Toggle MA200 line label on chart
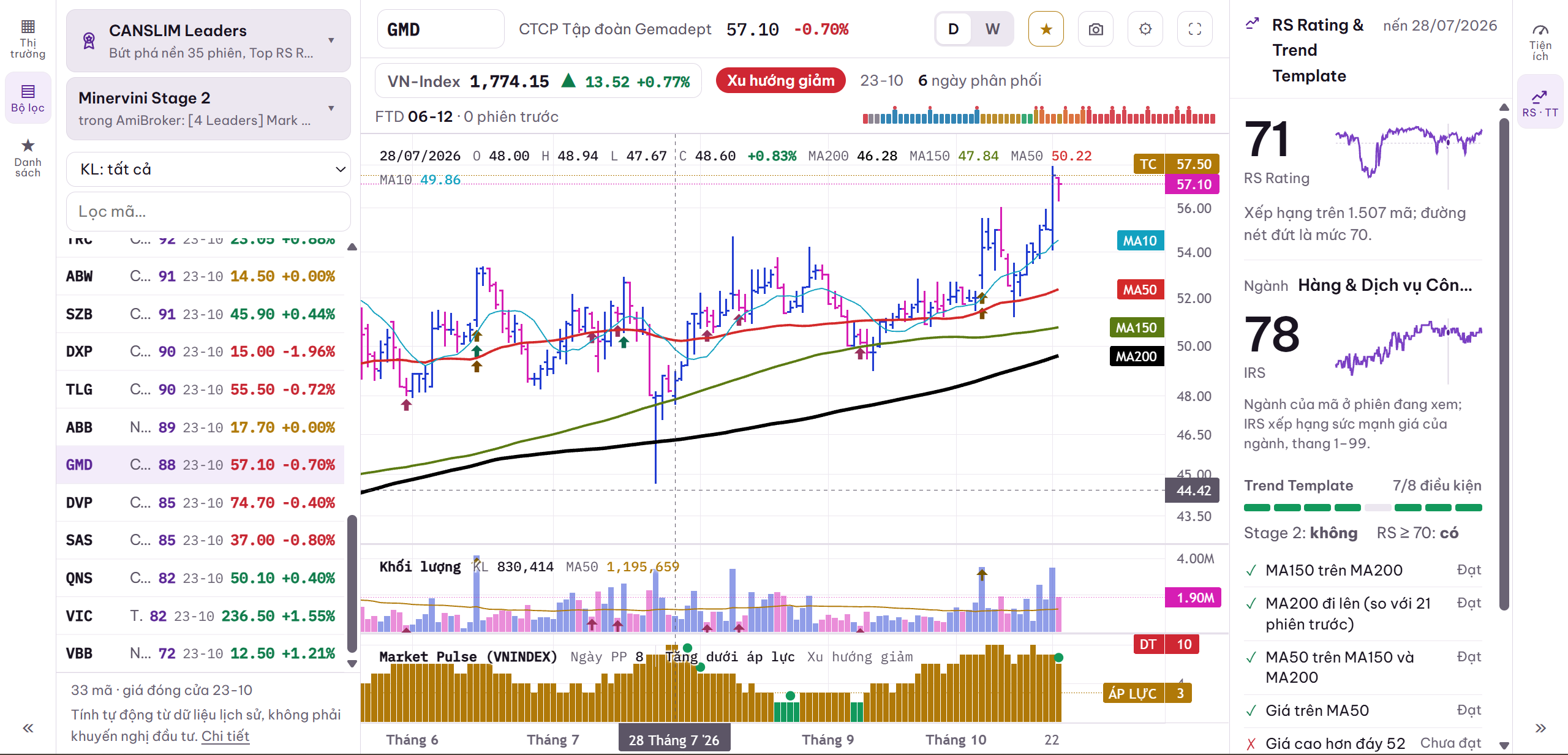The height and width of the screenshot is (755, 1568). point(1136,356)
